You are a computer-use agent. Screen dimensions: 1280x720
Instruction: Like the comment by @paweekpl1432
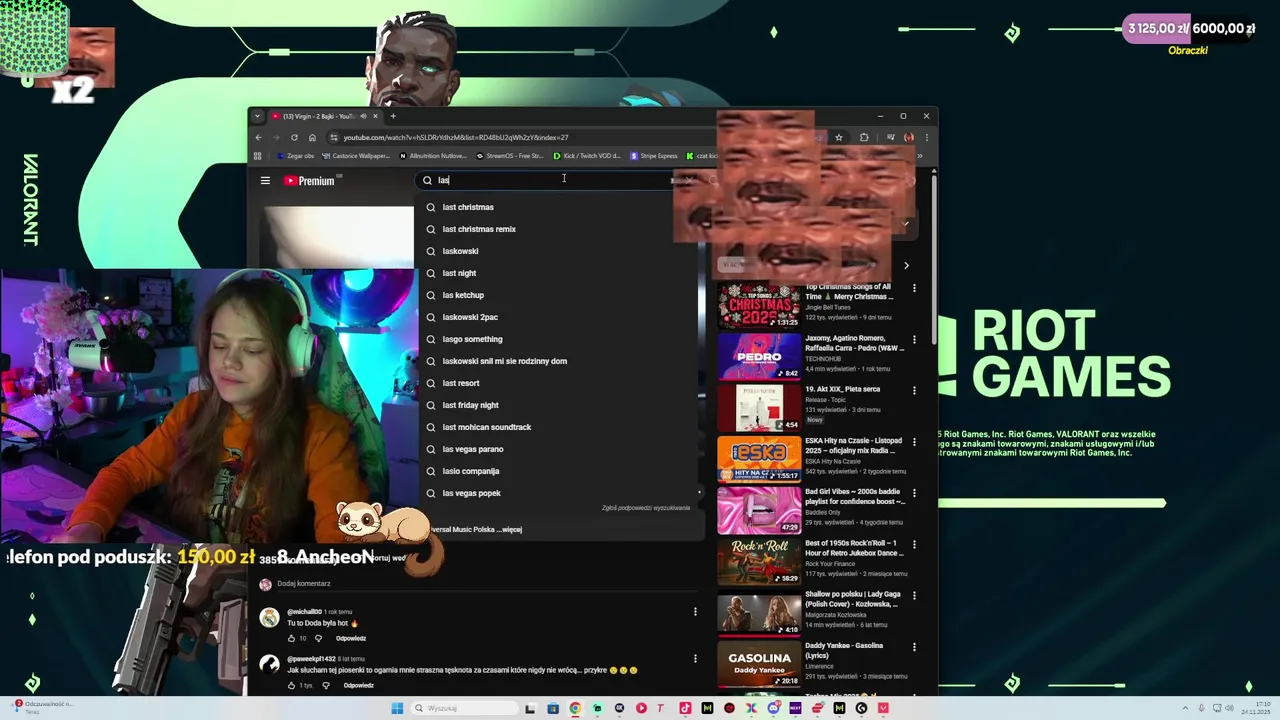tap(292, 685)
